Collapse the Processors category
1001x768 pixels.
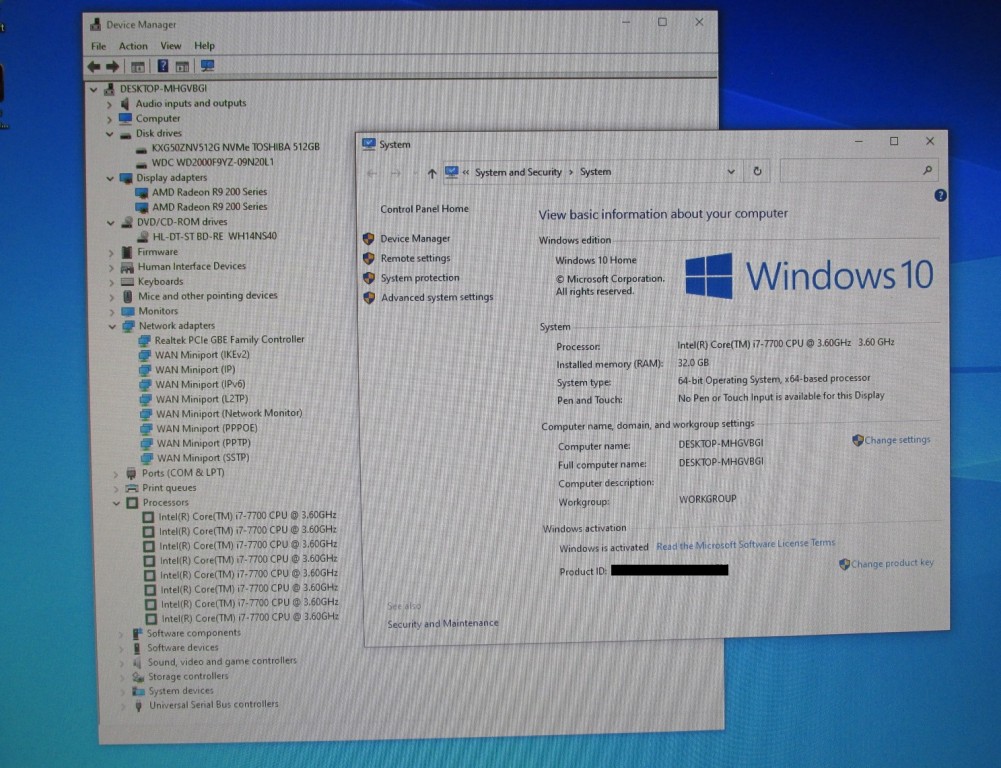point(116,503)
